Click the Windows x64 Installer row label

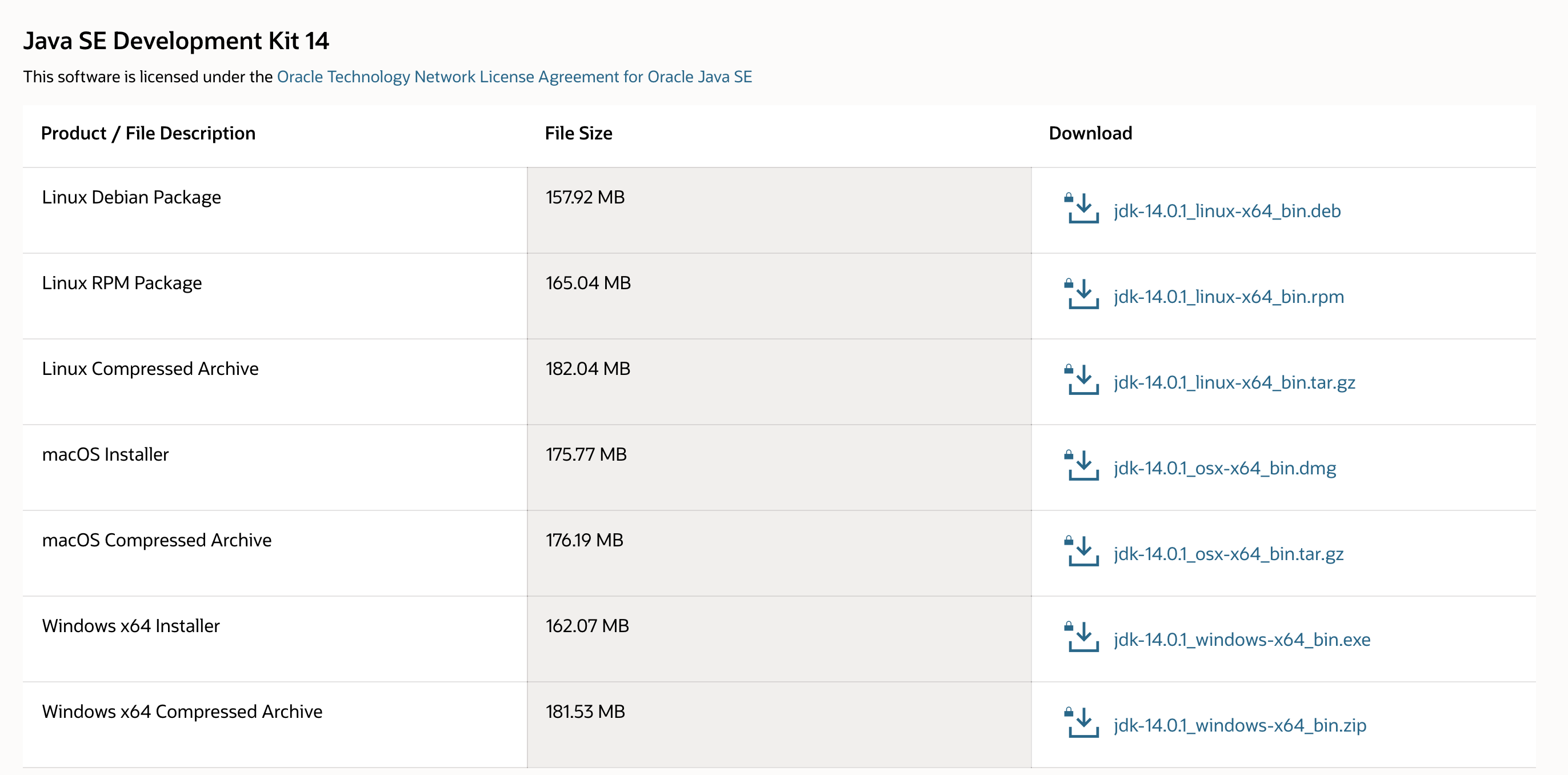[x=131, y=626]
